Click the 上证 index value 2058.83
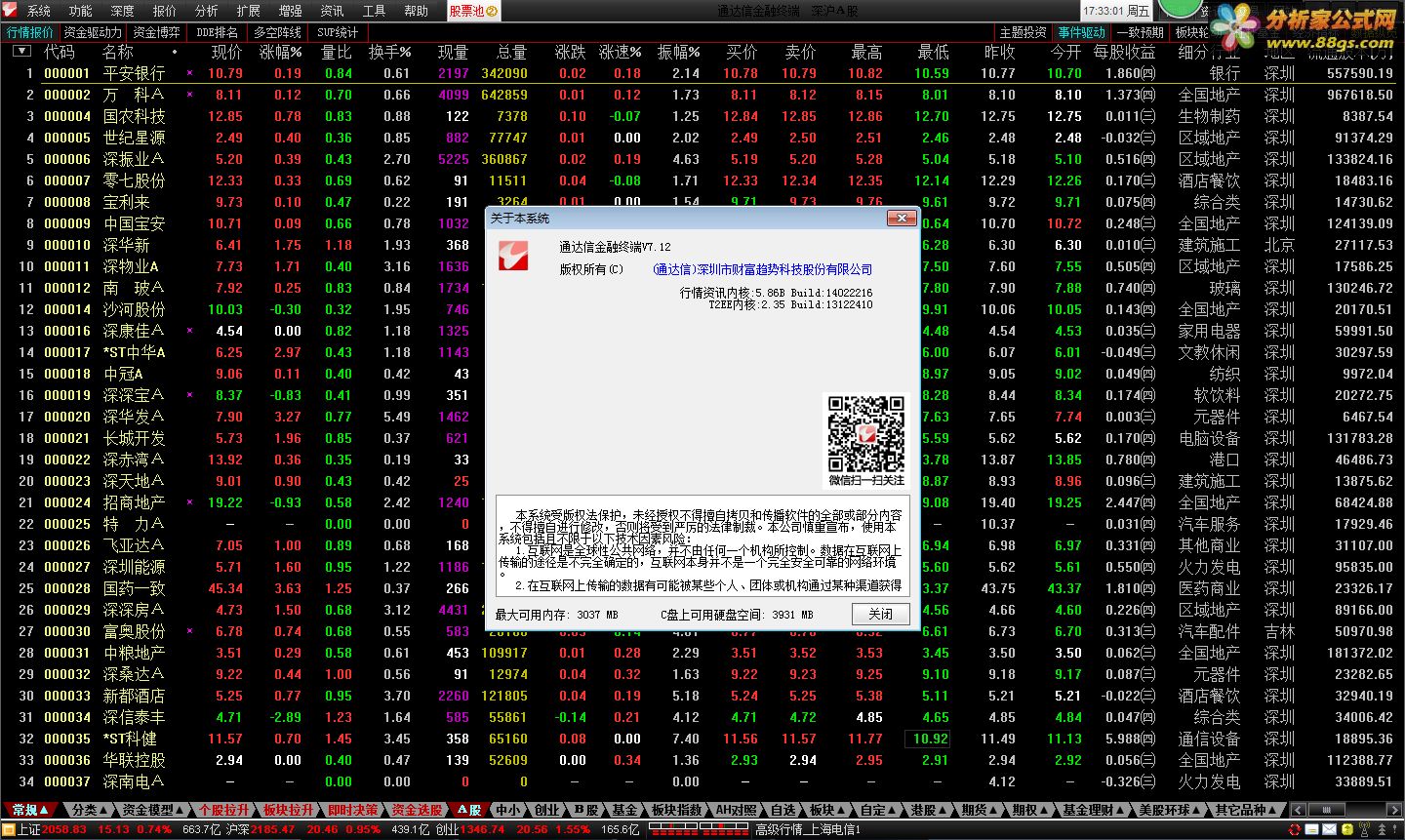Viewport: 1405px width, 840px height. (x=65, y=829)
